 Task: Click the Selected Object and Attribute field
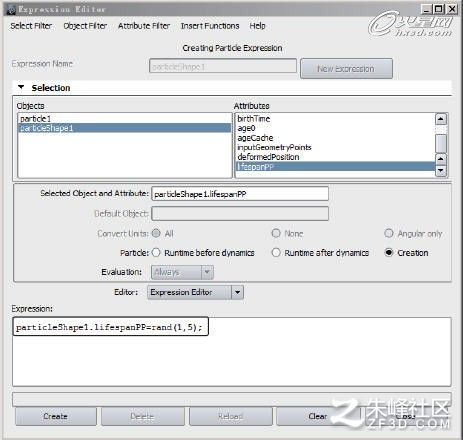[x=240, y=194]
